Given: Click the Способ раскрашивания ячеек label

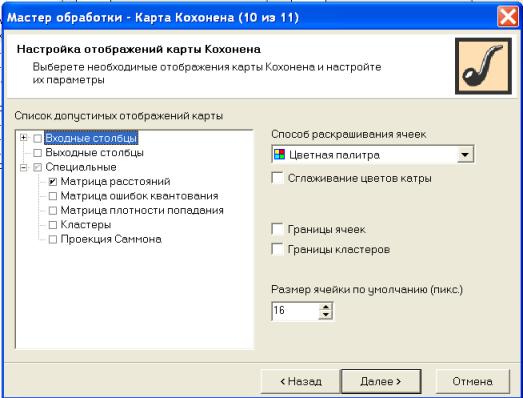Looking at the screenshot, I should tap(349, 134).
